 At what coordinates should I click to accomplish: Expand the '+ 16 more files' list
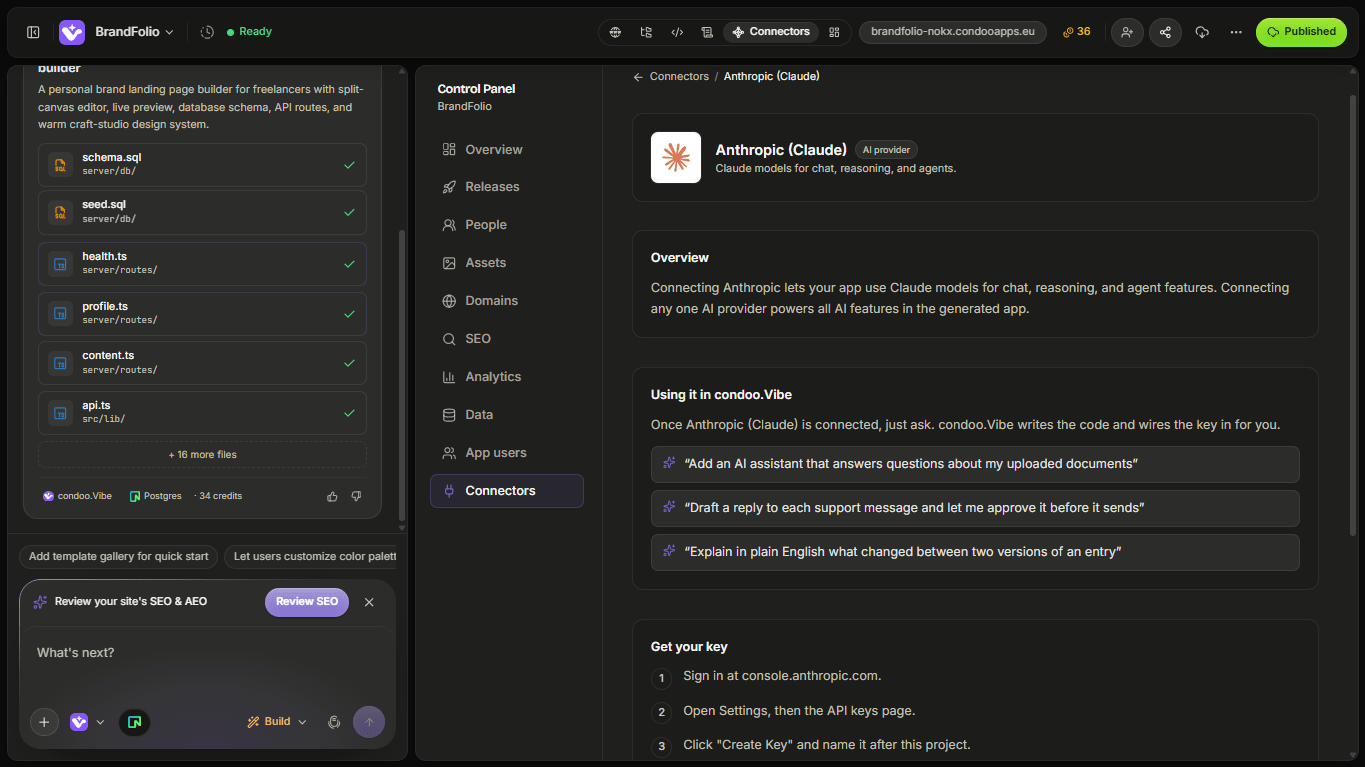click(x=202, y=455)
